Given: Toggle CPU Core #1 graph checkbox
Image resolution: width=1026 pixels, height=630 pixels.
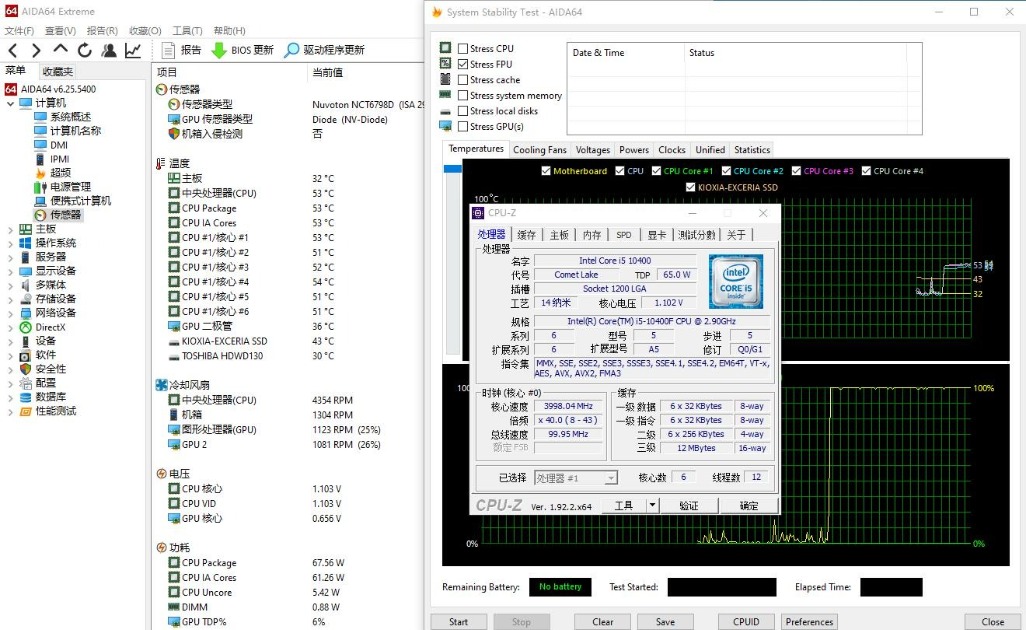Looking at the screenshot, I should (x=656, y=171).
